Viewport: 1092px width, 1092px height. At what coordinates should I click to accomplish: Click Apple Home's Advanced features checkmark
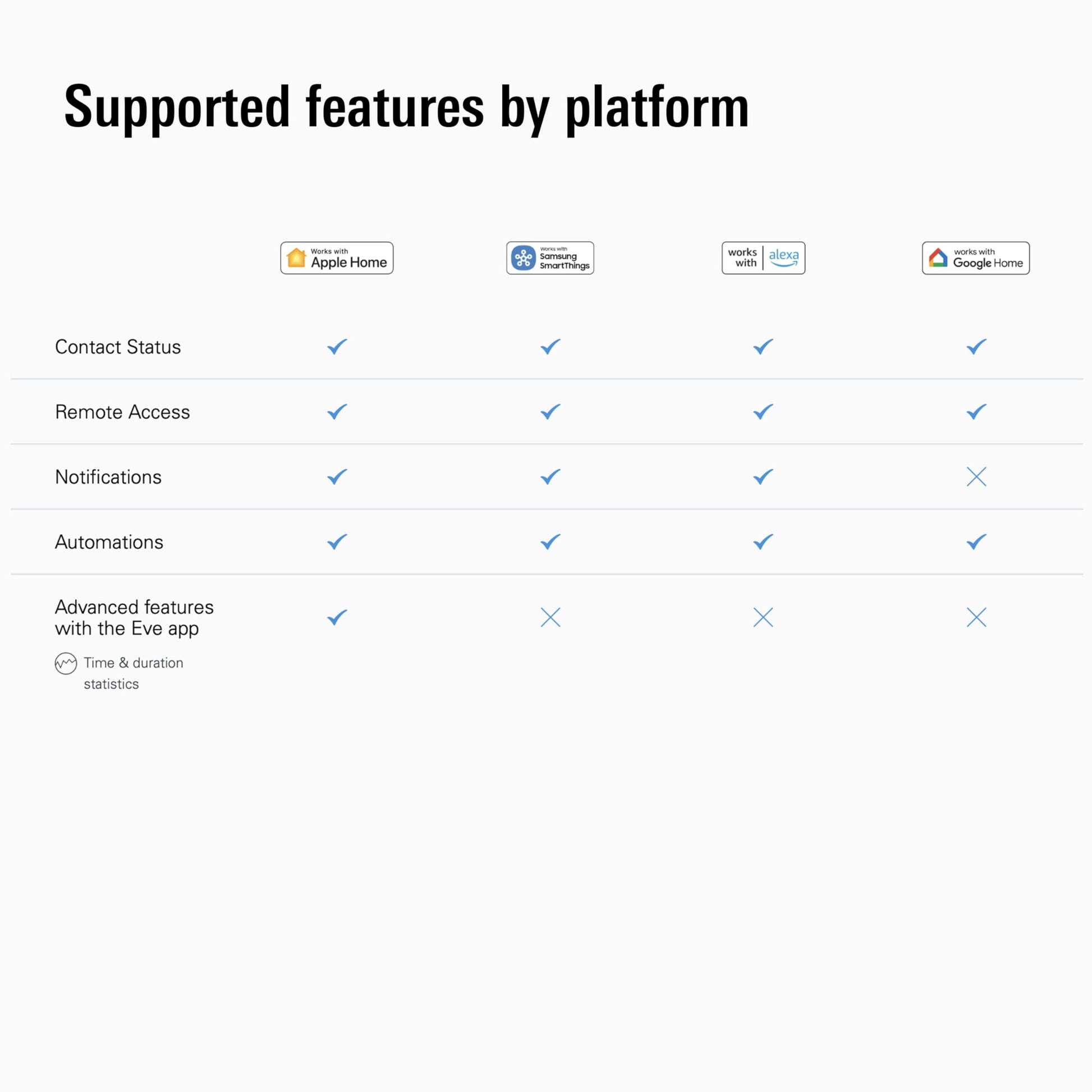(337, 617)
